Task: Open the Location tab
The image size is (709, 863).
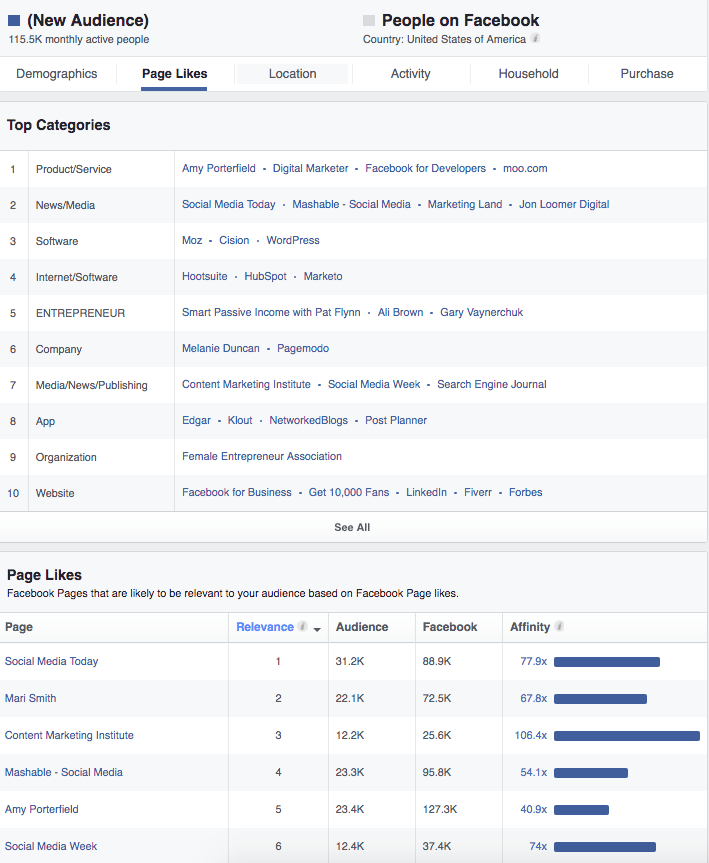Action: point(292,74)
